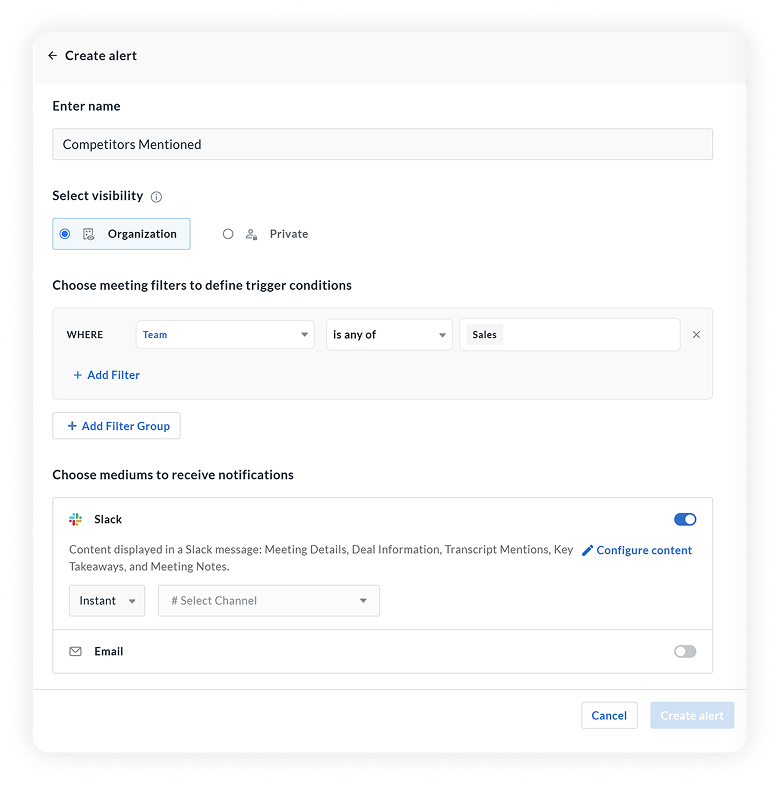Click the Add Filter link
The image size is (779, 785).
click(106, 375)
